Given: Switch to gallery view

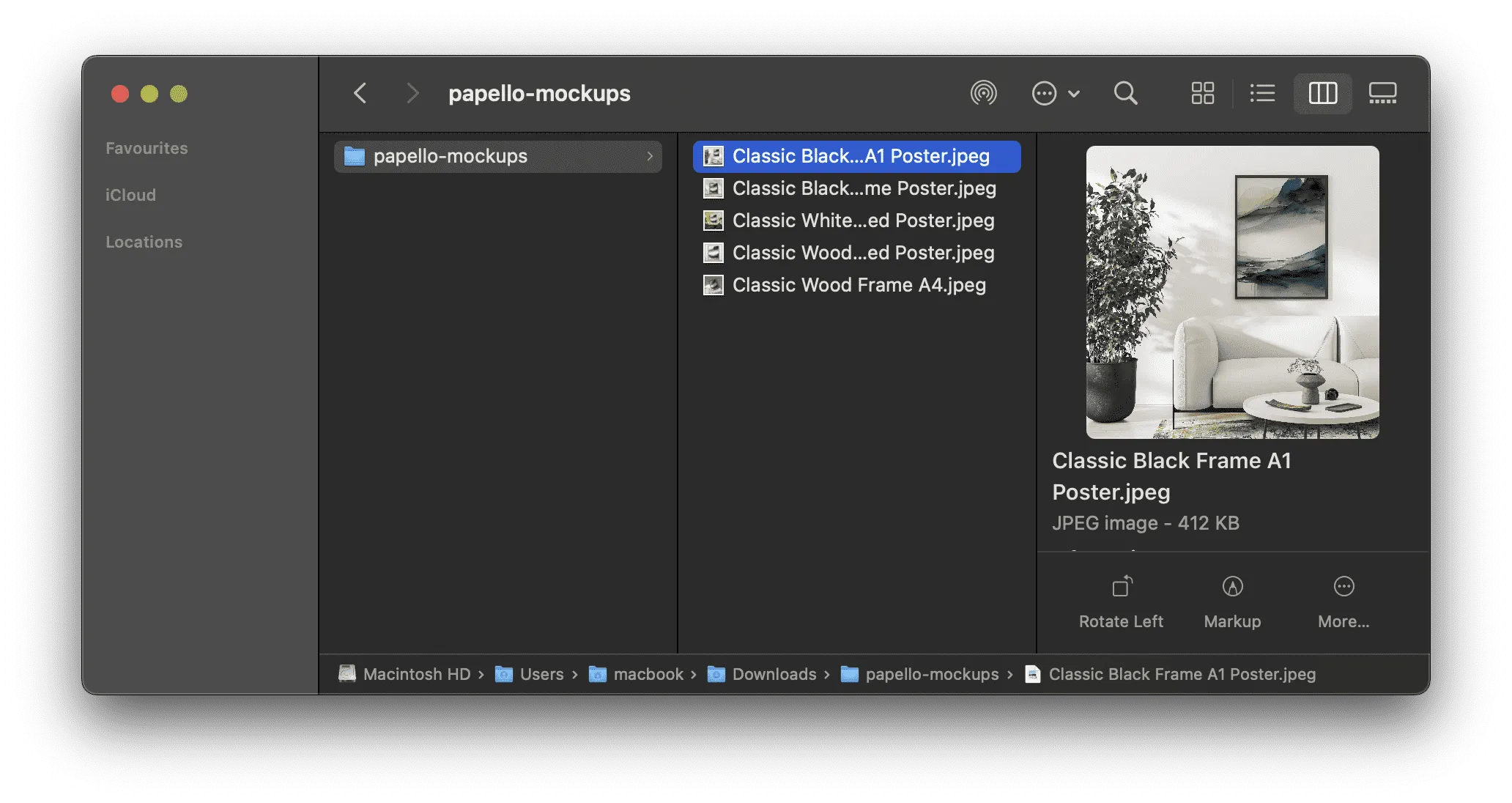Looking at the screenshot, I should [x=1383, y=93].
